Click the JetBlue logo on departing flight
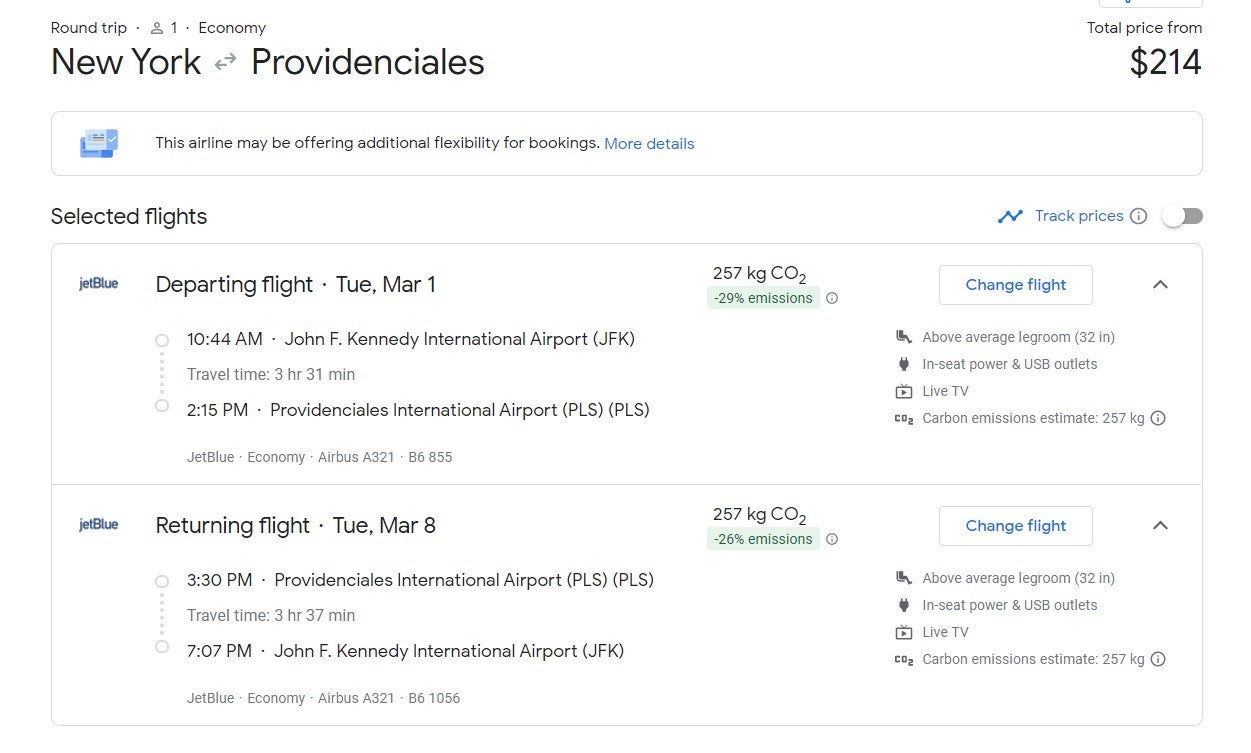The image size is (1251, 753). click(99, 284)
